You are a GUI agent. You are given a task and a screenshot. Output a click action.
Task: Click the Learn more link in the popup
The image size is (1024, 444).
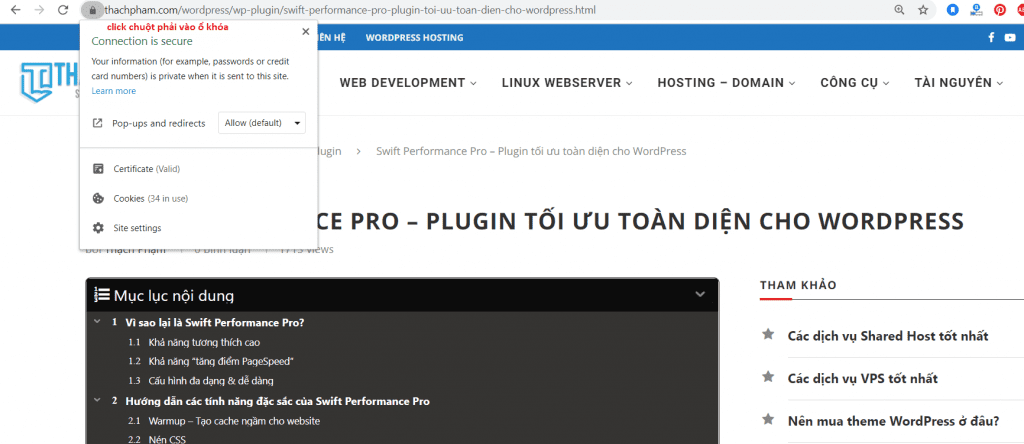pos(113,91)
